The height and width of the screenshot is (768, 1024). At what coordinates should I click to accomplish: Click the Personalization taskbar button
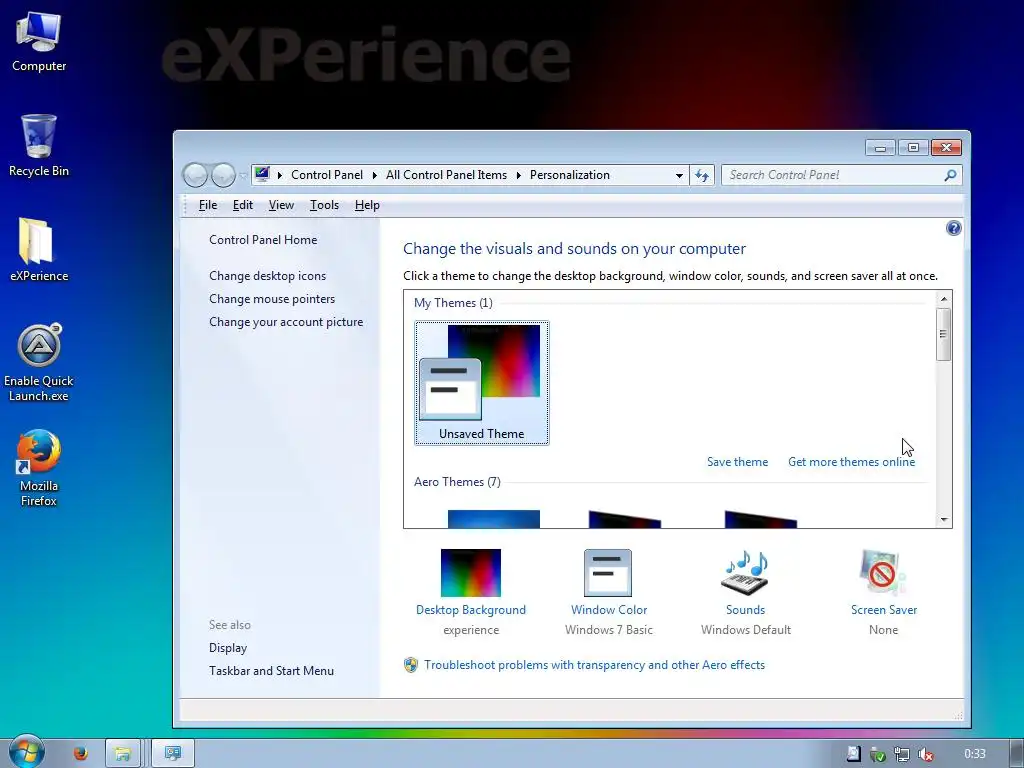[172, 754]
